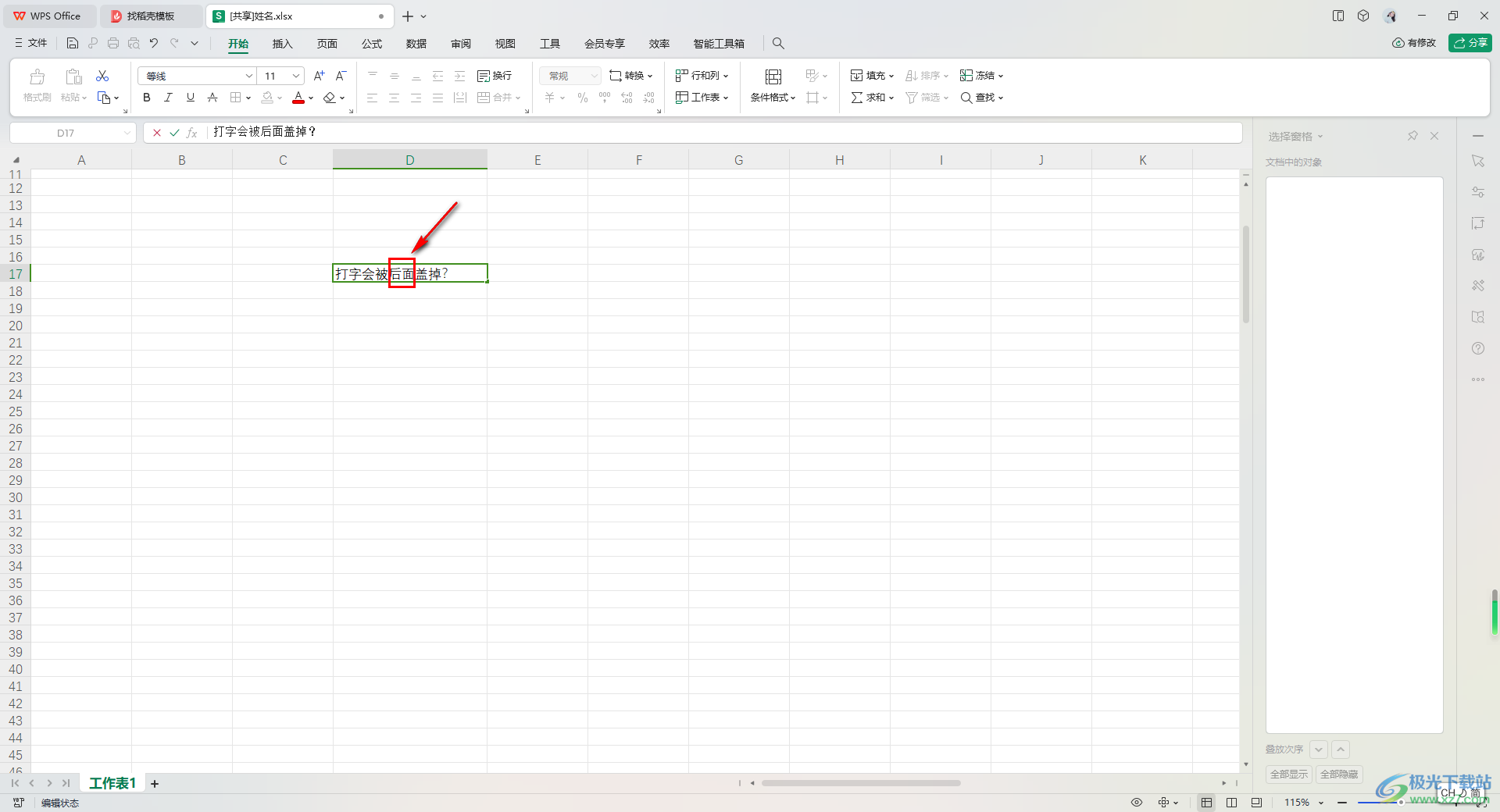Click the 有修改 modified status button

[1414, 43]
